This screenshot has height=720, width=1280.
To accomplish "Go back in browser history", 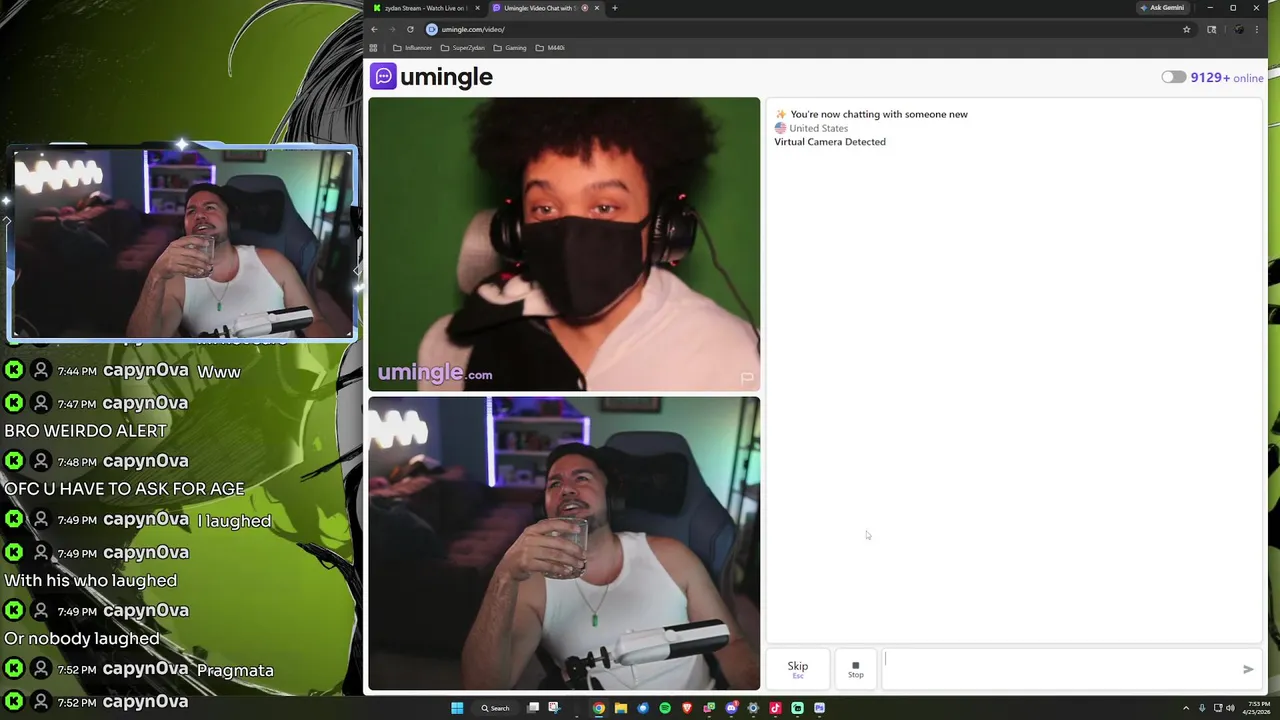I will point(374,29).
